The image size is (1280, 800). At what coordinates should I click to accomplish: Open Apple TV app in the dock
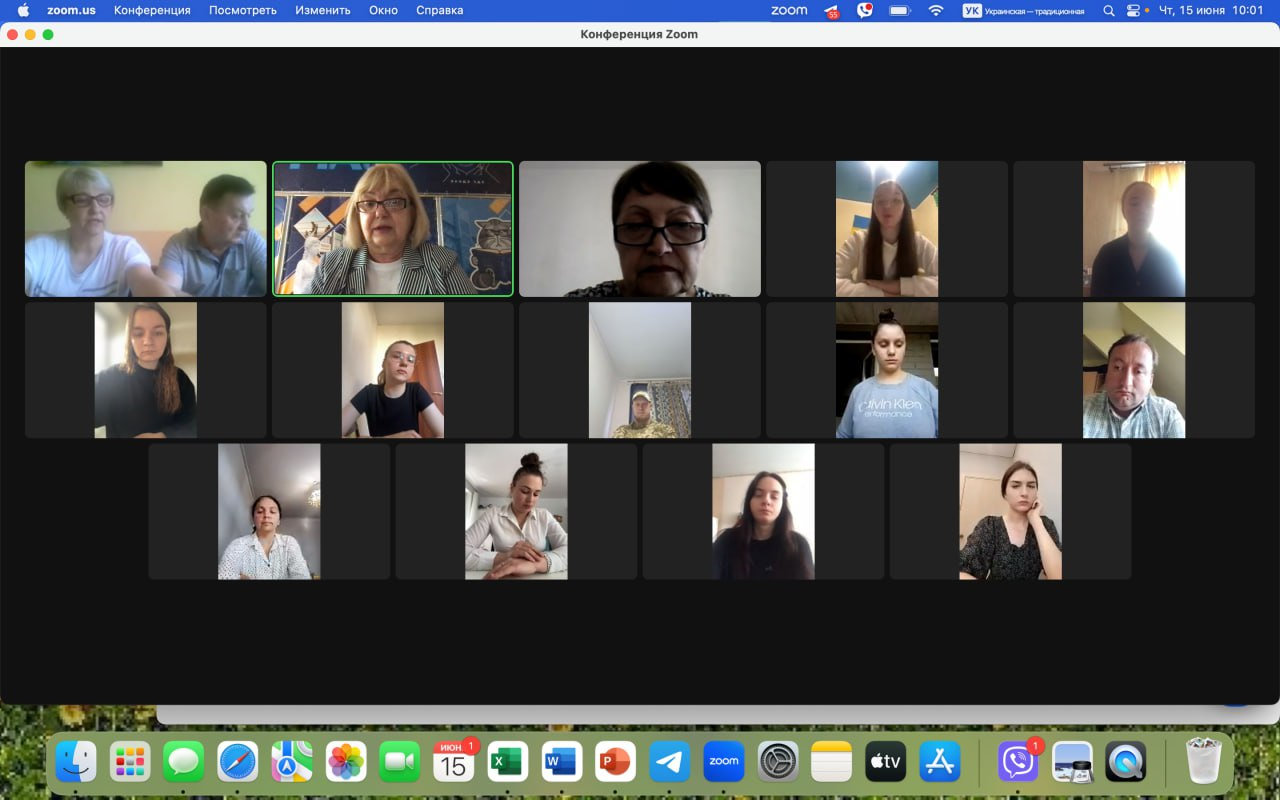(x=886, y=762)
